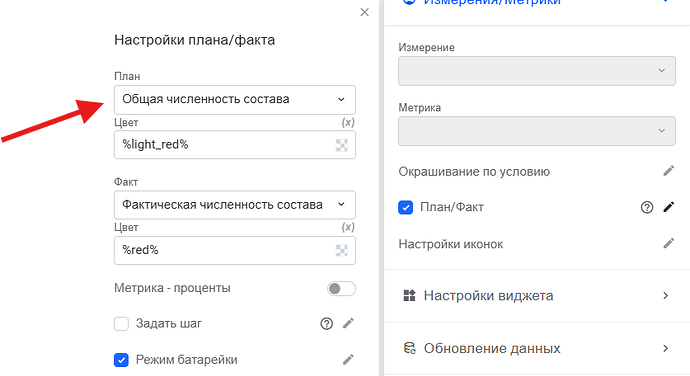Click the %red% color field
690x376 pixels.
point(235,250)
